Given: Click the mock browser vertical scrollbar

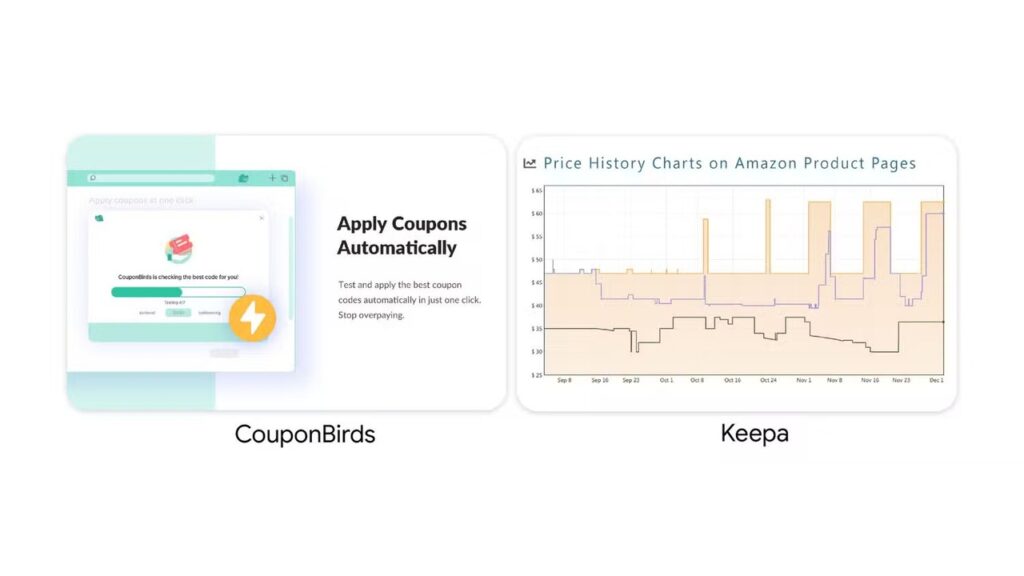Looking at the screenshot, I should pos(291,268).
